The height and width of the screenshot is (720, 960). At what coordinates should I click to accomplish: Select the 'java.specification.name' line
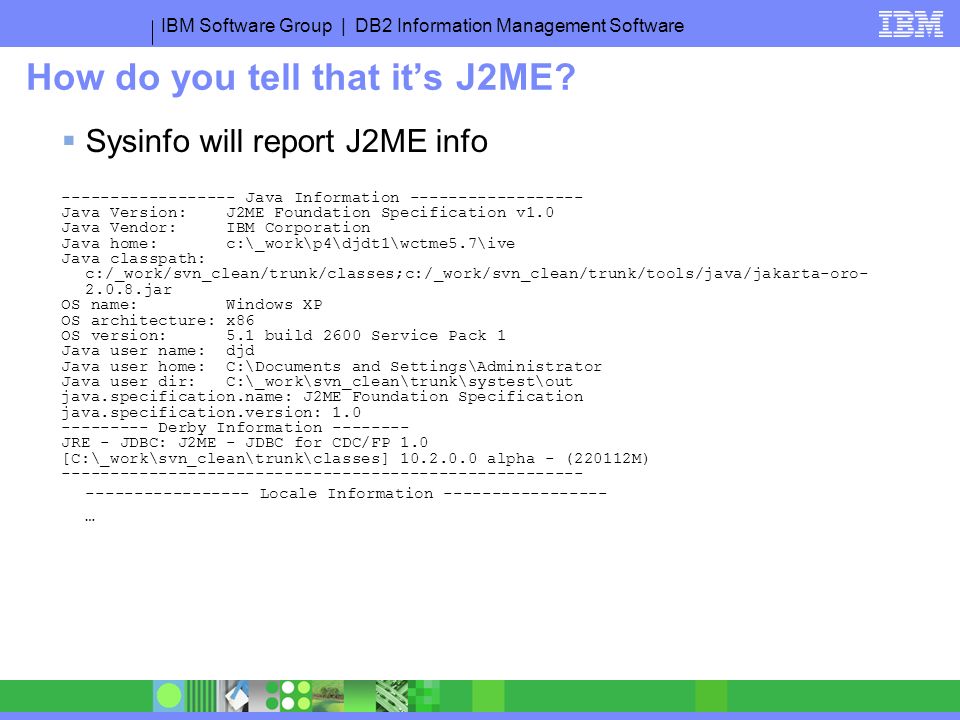(322, 397)
